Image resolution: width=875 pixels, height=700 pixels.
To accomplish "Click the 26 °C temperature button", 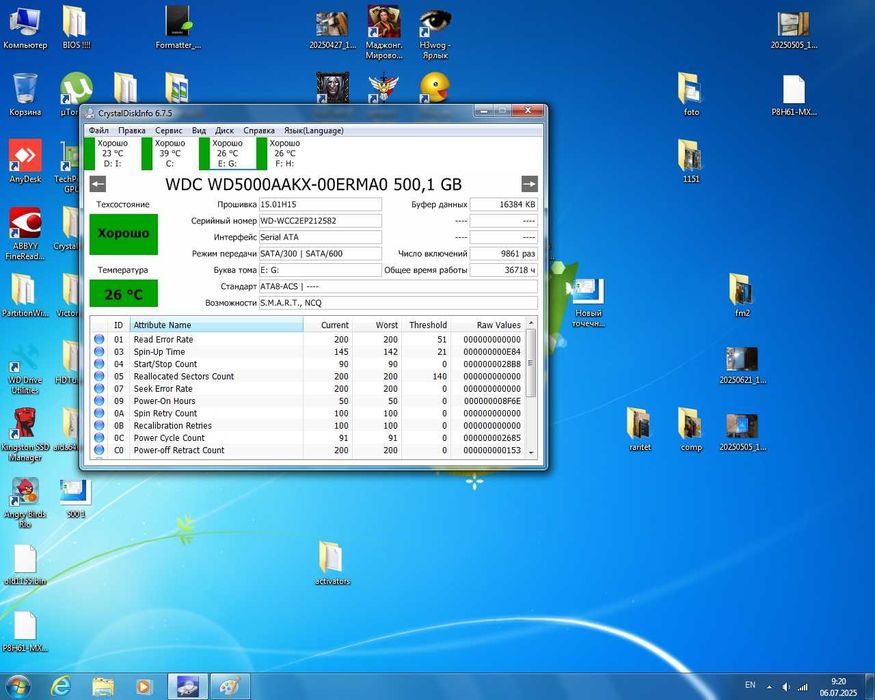I will pos(124,294).
